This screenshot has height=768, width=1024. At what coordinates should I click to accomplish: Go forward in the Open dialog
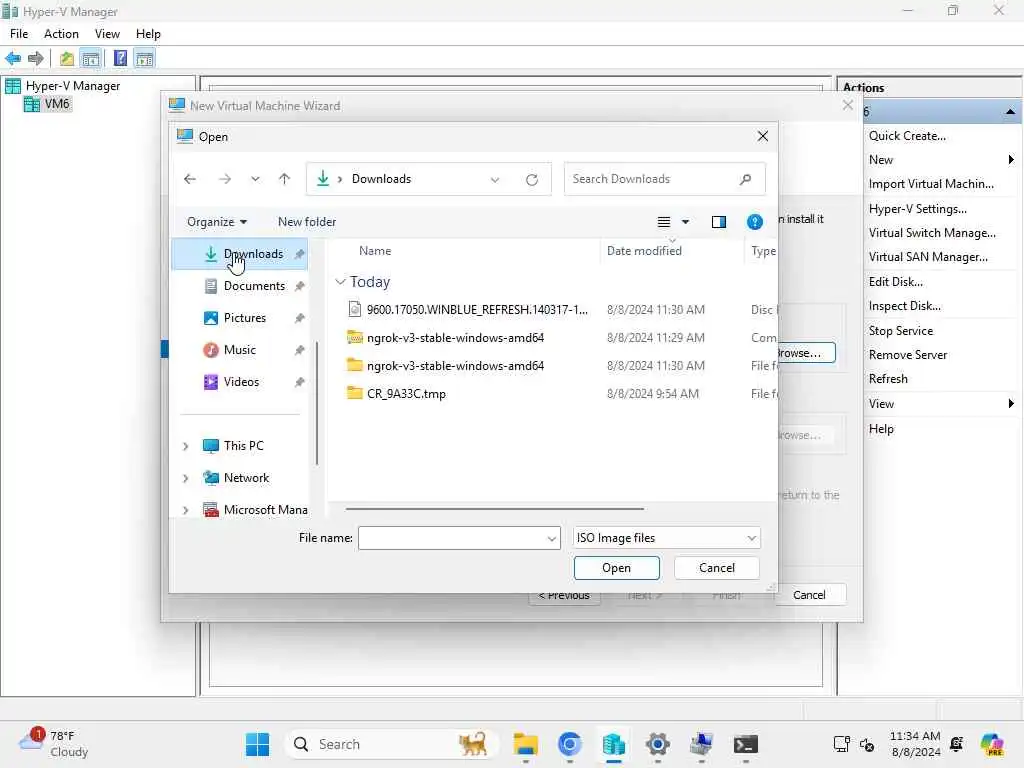click(225, 179)
